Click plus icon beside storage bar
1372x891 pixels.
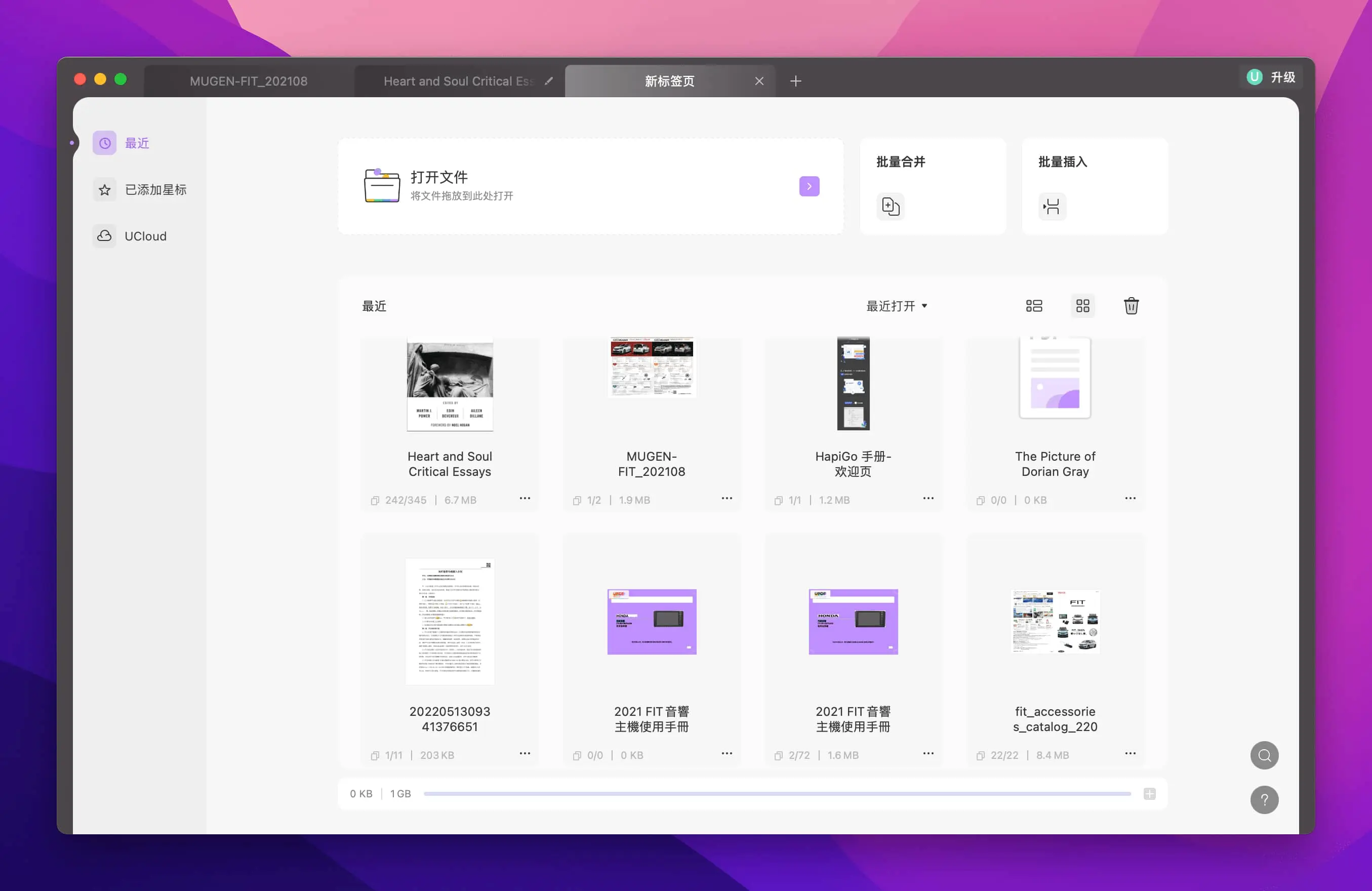pos(1149,794)
